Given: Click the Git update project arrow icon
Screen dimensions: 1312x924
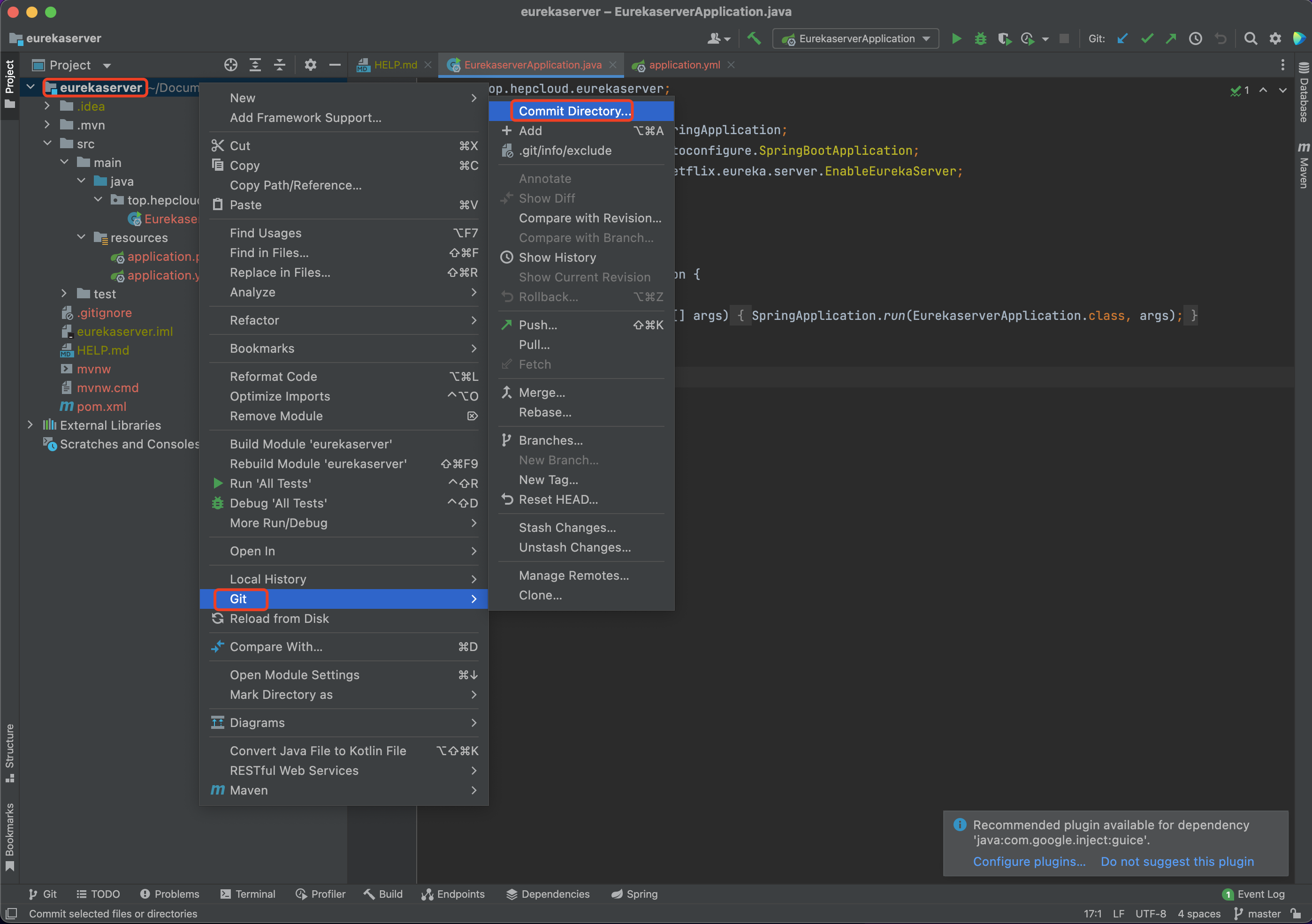Looking at the screenshot, I should point(1122,38).
